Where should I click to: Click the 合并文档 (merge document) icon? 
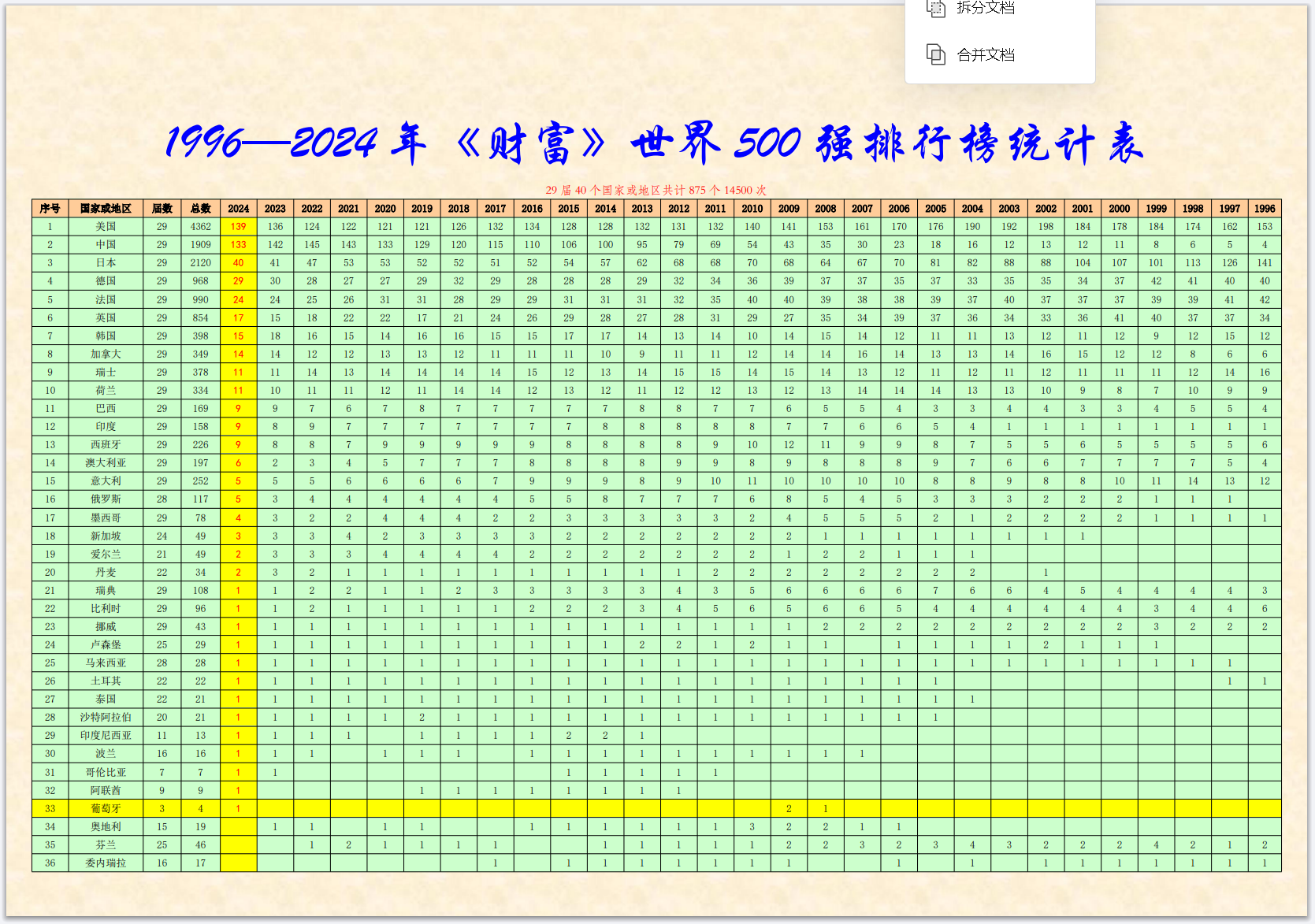[x=935, y=54]
